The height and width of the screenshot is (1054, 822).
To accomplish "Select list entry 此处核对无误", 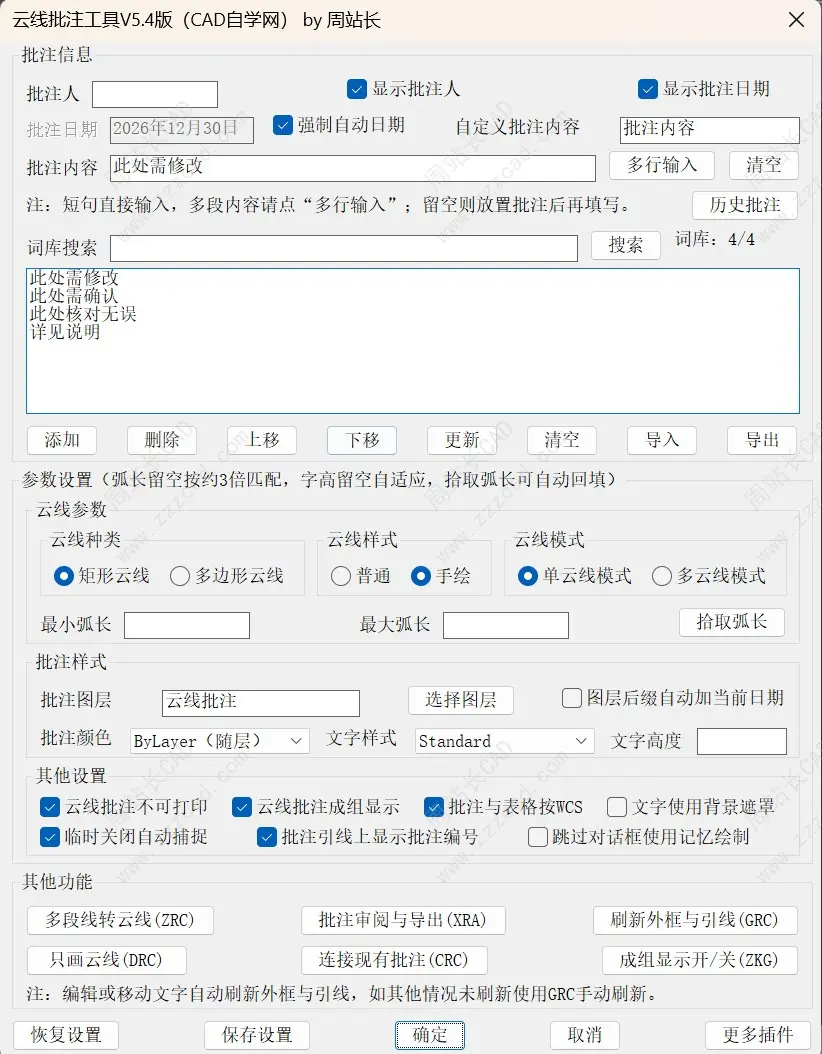I will coord(83,314).
